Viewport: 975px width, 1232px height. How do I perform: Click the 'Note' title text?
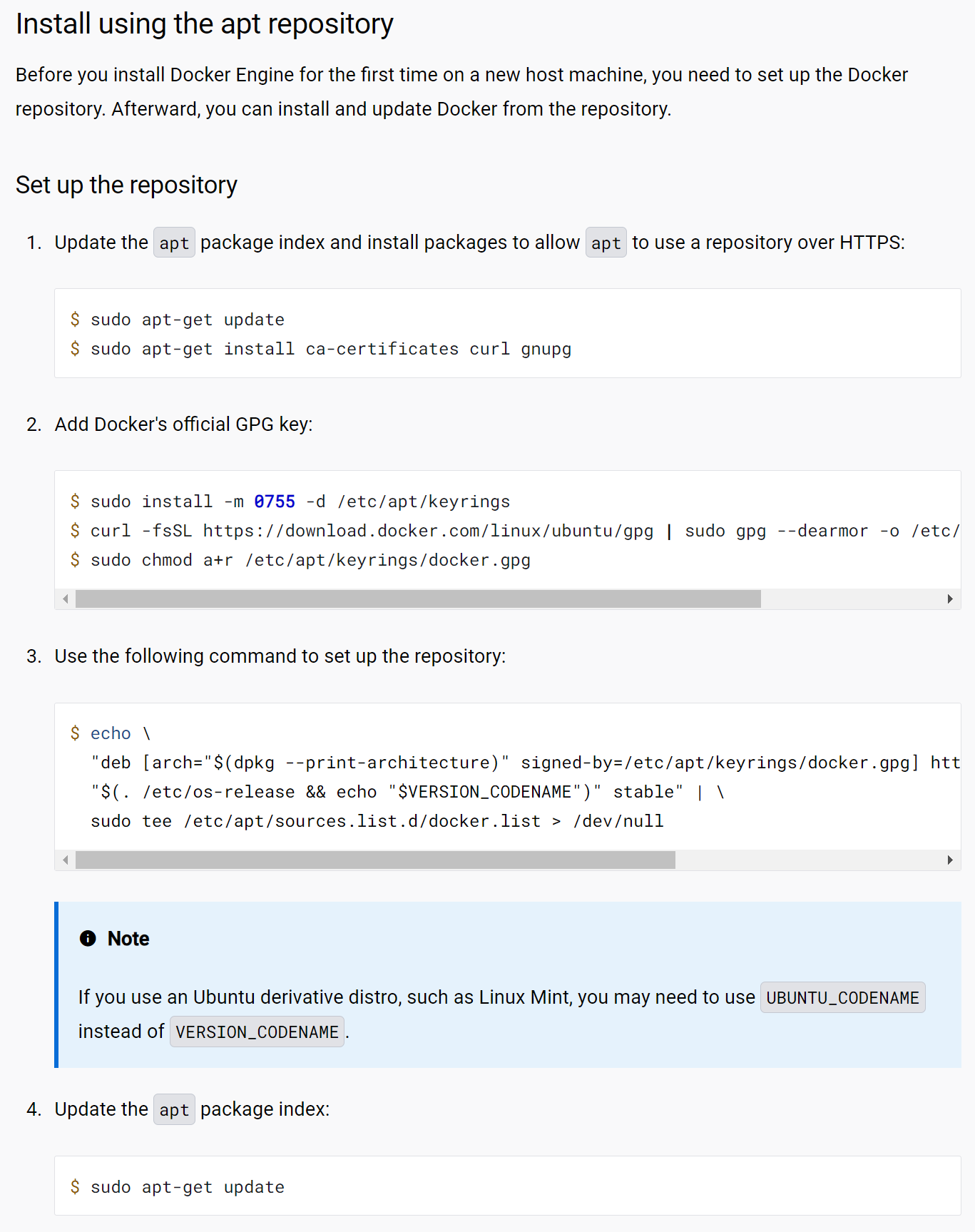(x=128, y=939)
